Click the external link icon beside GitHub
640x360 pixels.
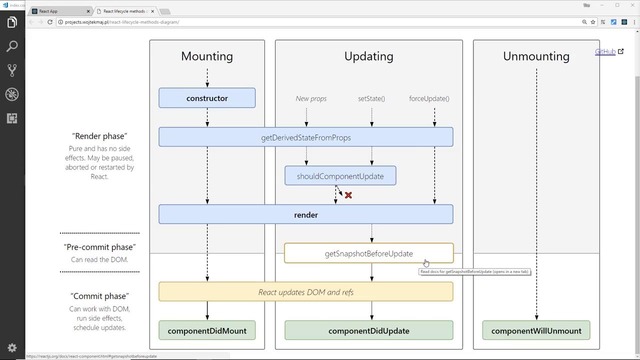pos(621,51)
